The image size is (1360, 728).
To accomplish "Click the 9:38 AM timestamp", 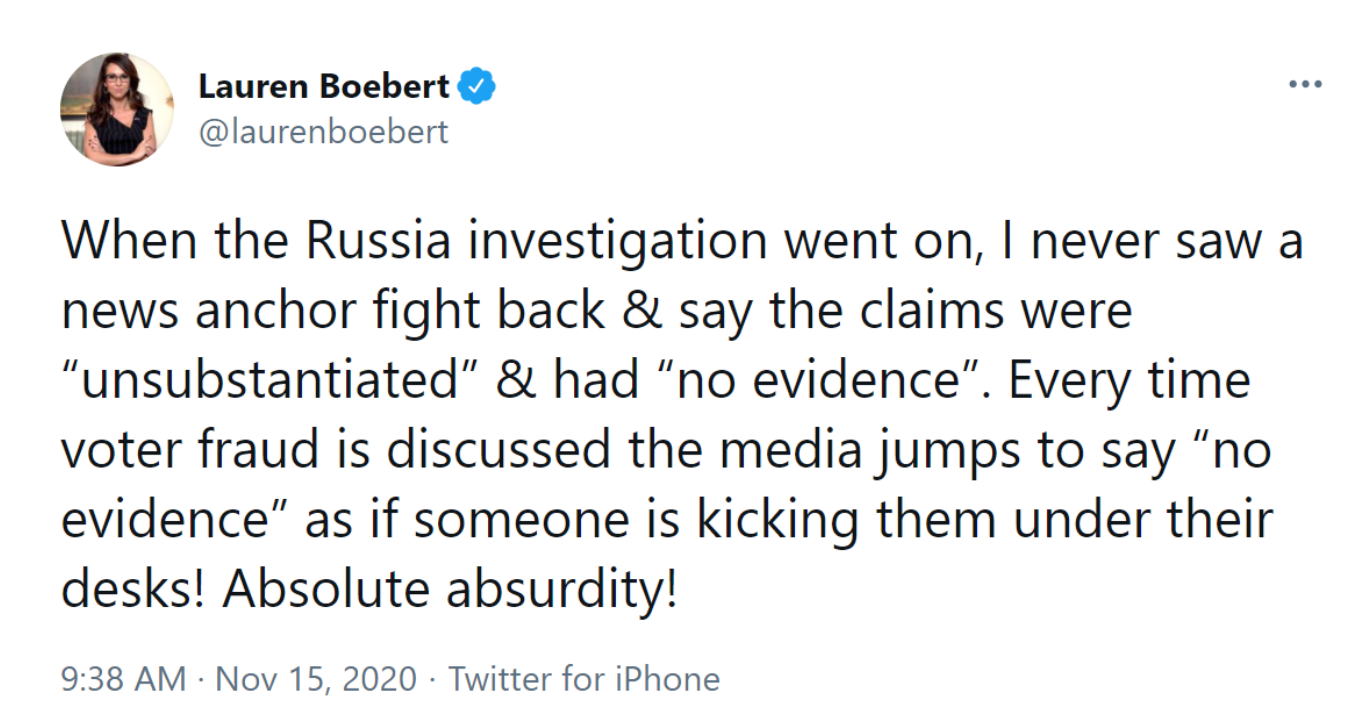I will point(123,679).
